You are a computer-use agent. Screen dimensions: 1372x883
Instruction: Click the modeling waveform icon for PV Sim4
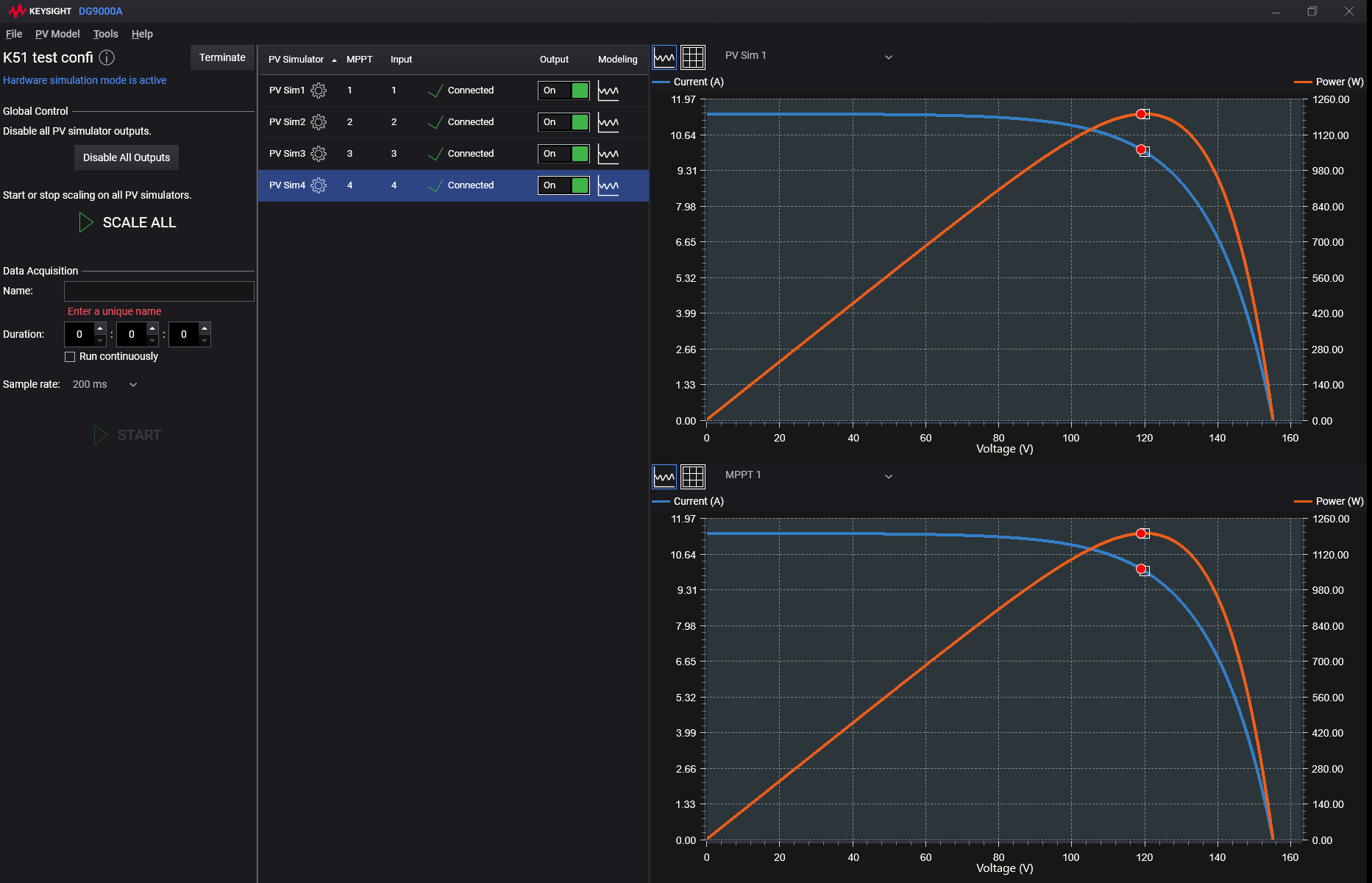(x=608, y=185)
